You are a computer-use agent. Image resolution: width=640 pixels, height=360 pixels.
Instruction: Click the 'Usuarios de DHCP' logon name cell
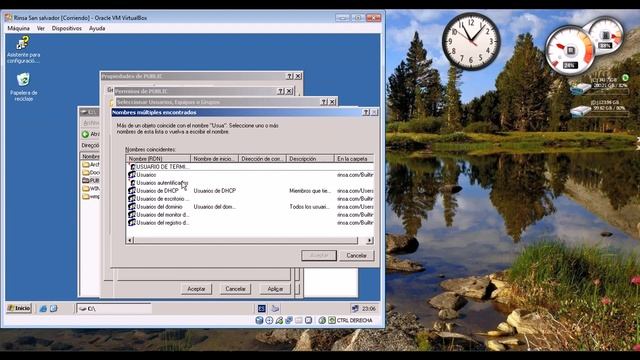[x=215, y=191]
